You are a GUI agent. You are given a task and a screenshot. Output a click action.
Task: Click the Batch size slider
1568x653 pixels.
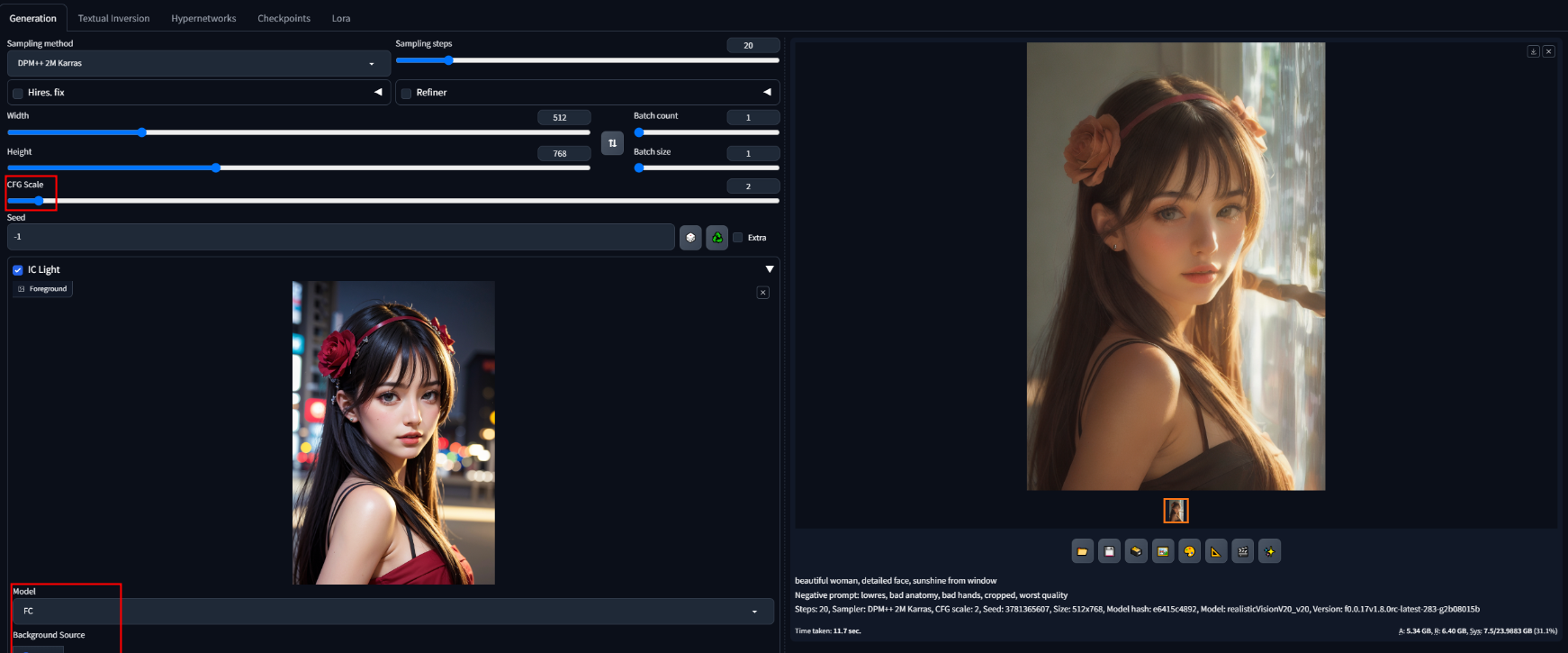point(707,168)
